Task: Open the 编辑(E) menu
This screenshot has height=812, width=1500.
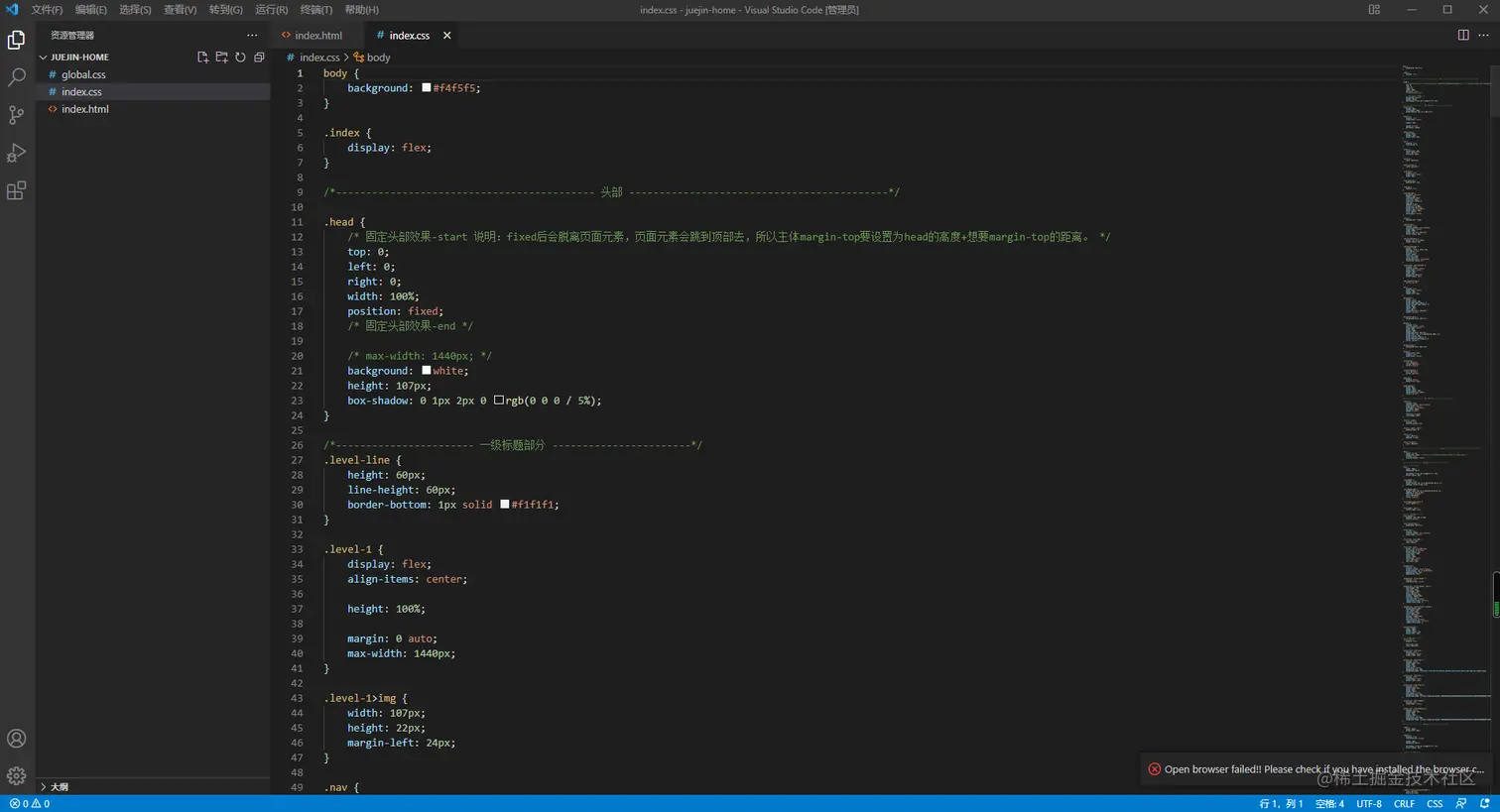Action: 91,10
